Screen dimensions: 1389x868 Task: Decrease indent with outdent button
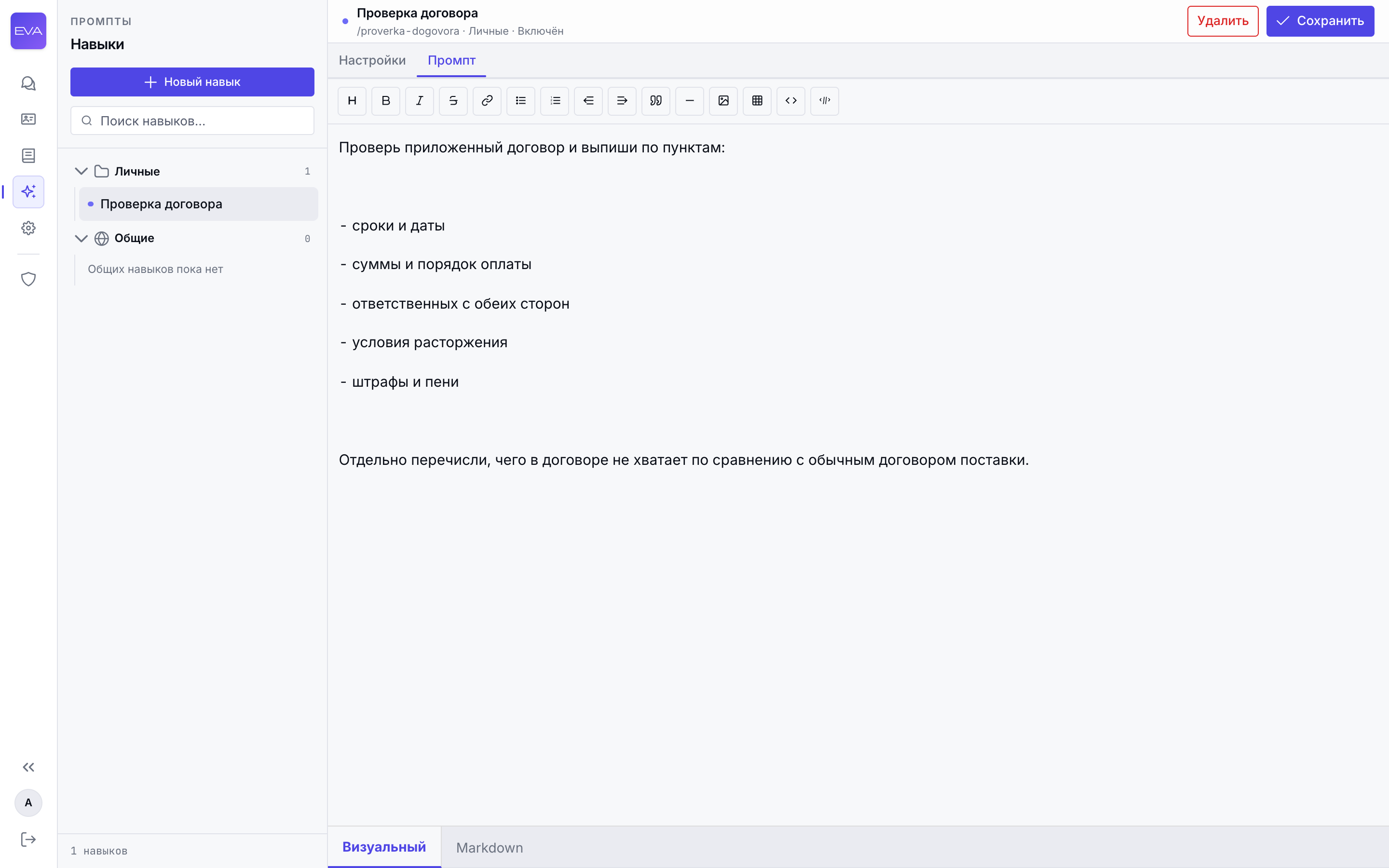point(588,101)
